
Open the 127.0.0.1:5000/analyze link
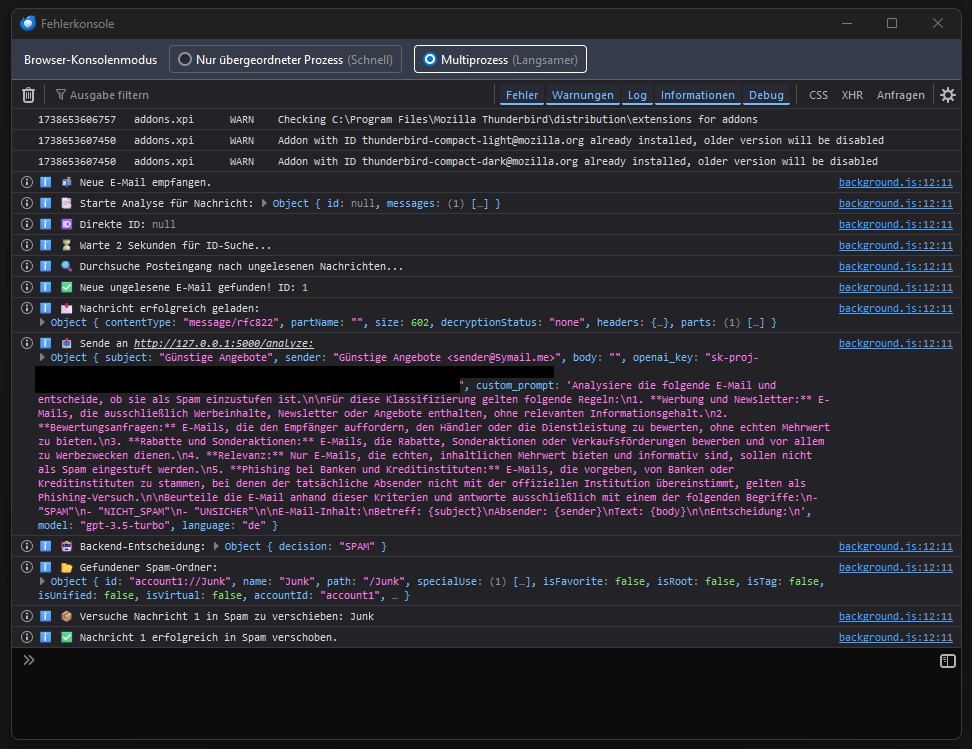[223, 344]
